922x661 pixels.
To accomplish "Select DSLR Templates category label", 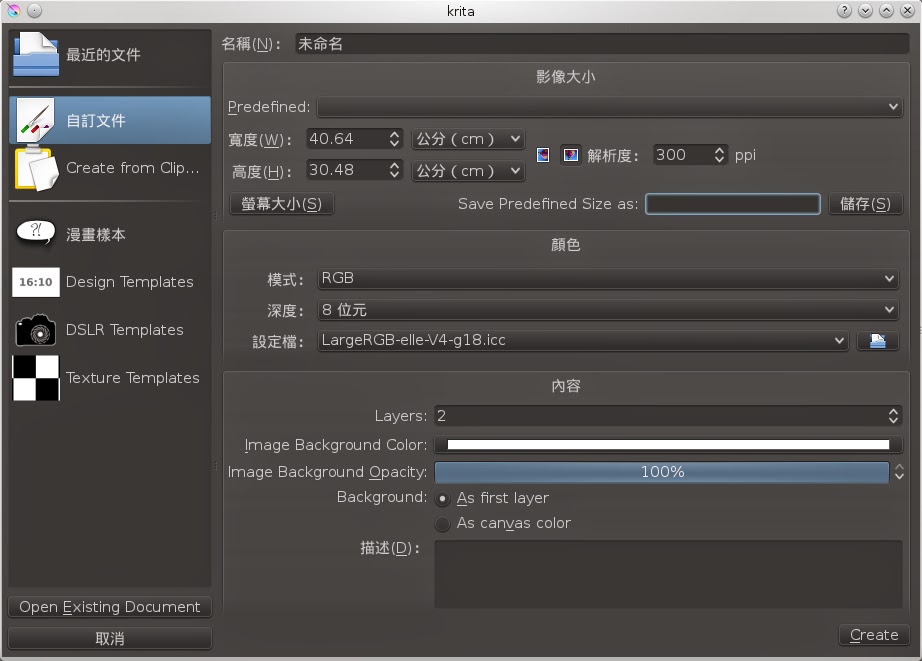I will pyautogui.click(x=125, y=330).
